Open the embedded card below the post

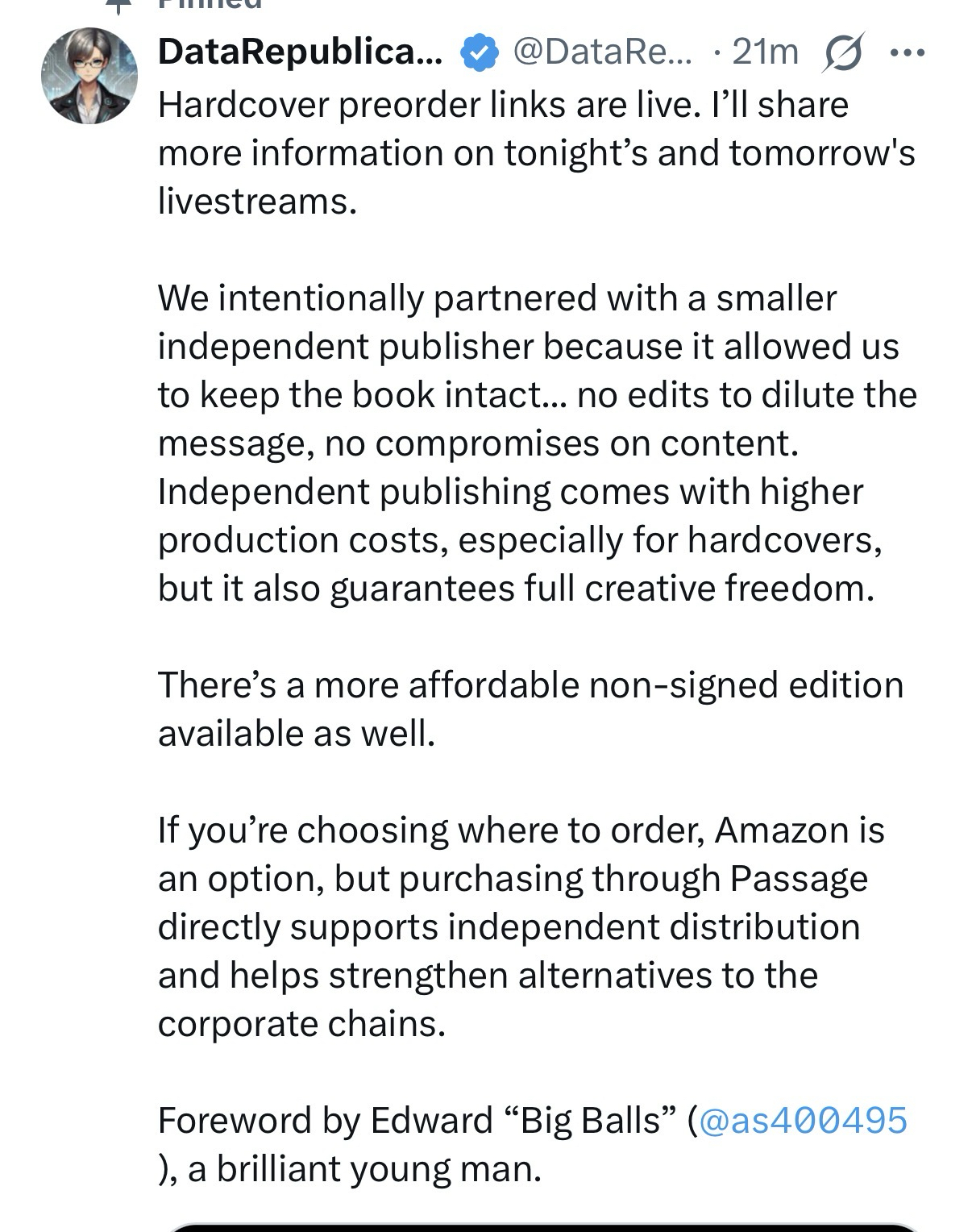click(542, 1226)
